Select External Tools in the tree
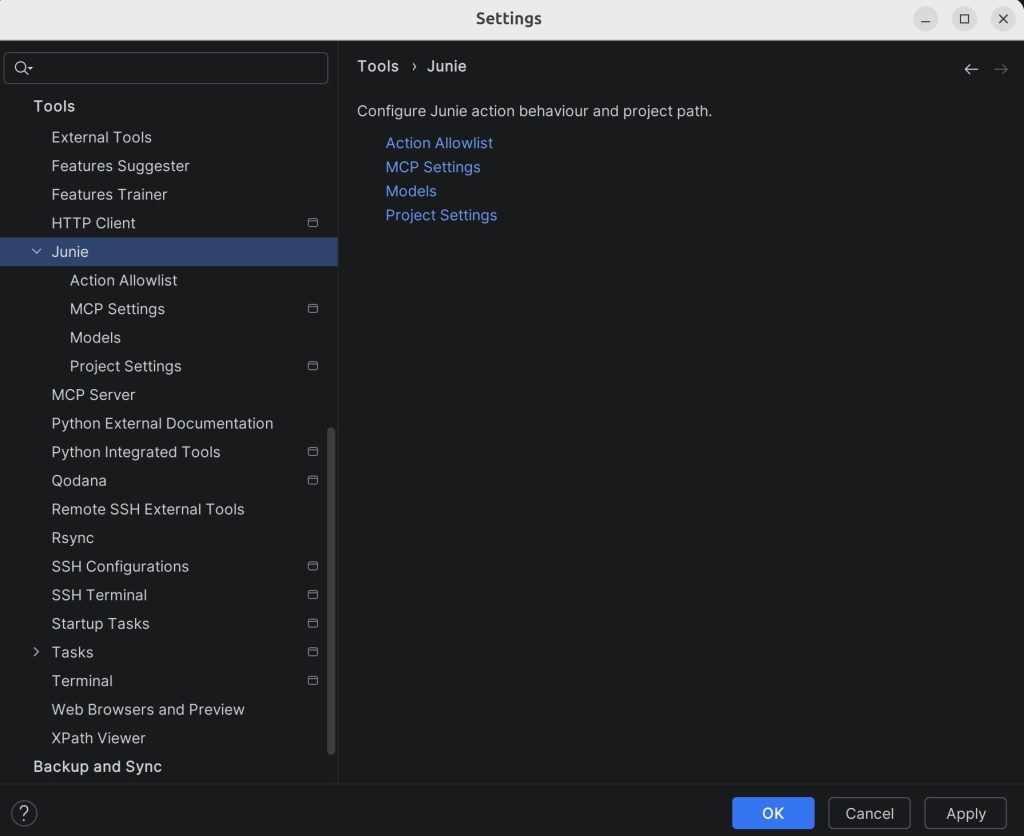This screenshot has width=1024, height=836. pos(168,137)
